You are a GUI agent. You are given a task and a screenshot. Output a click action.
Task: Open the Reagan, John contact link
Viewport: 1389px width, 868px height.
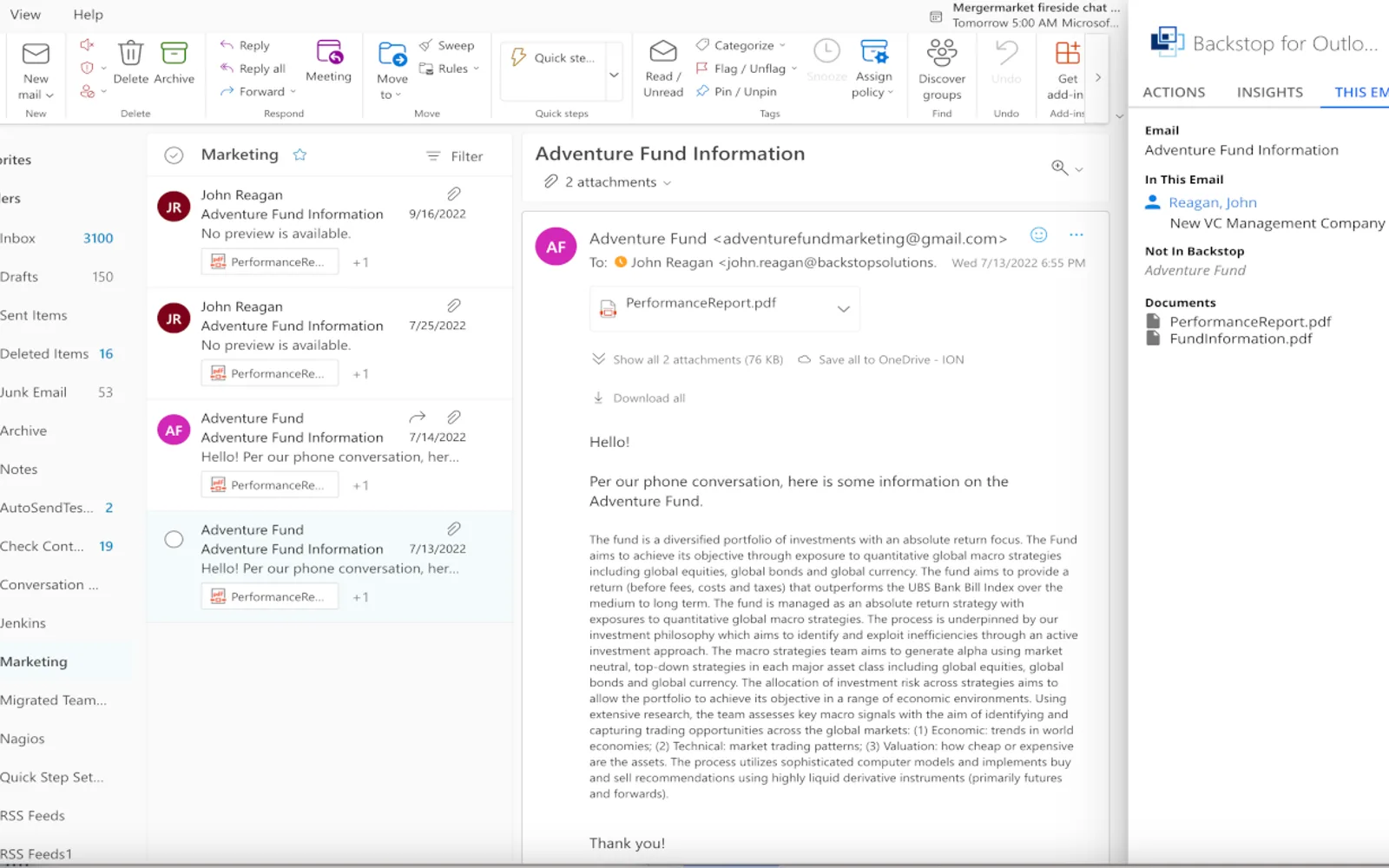point(1212,202)
